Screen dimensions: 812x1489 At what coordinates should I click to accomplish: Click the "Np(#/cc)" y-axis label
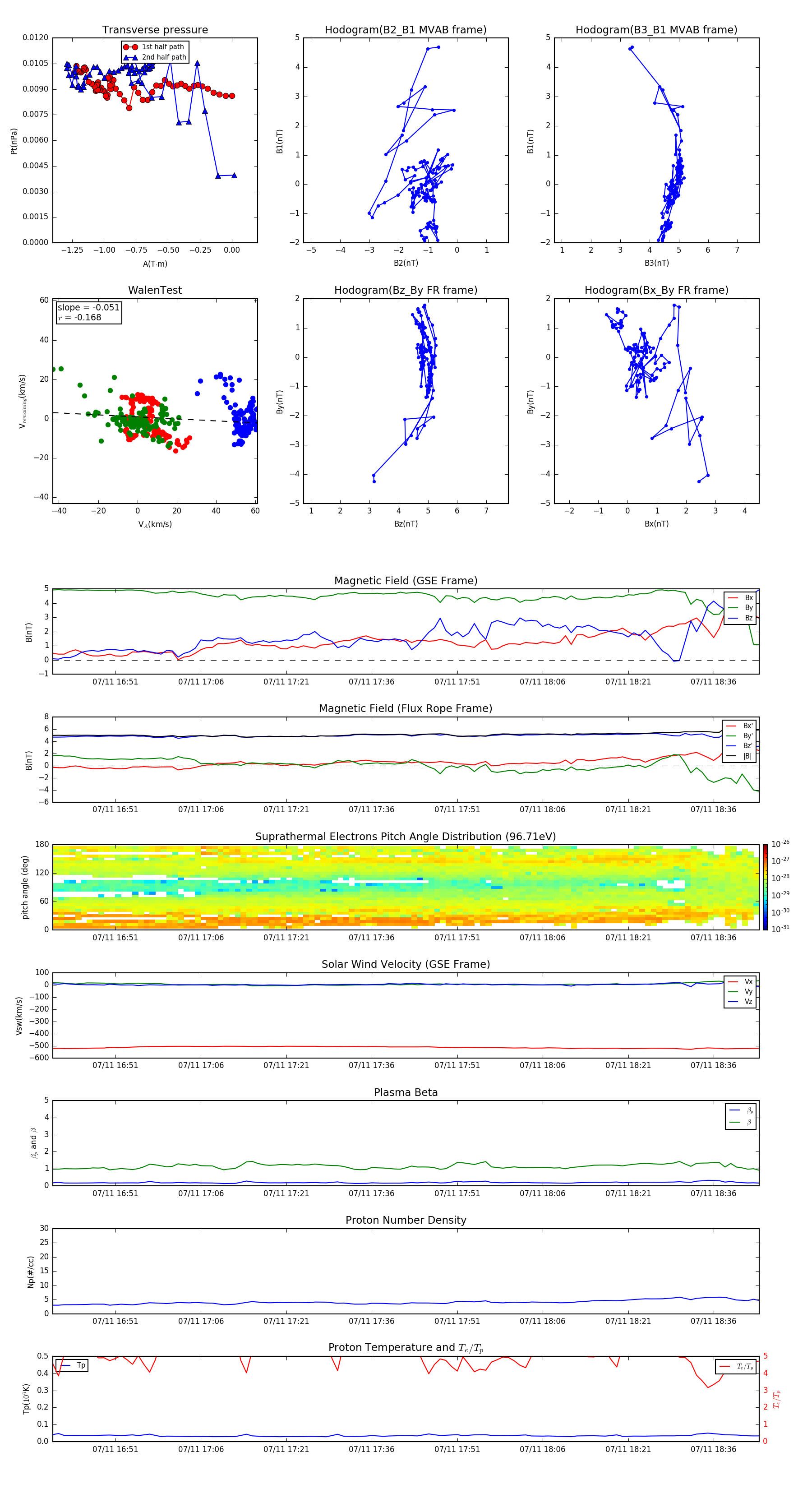point(31,1271)
